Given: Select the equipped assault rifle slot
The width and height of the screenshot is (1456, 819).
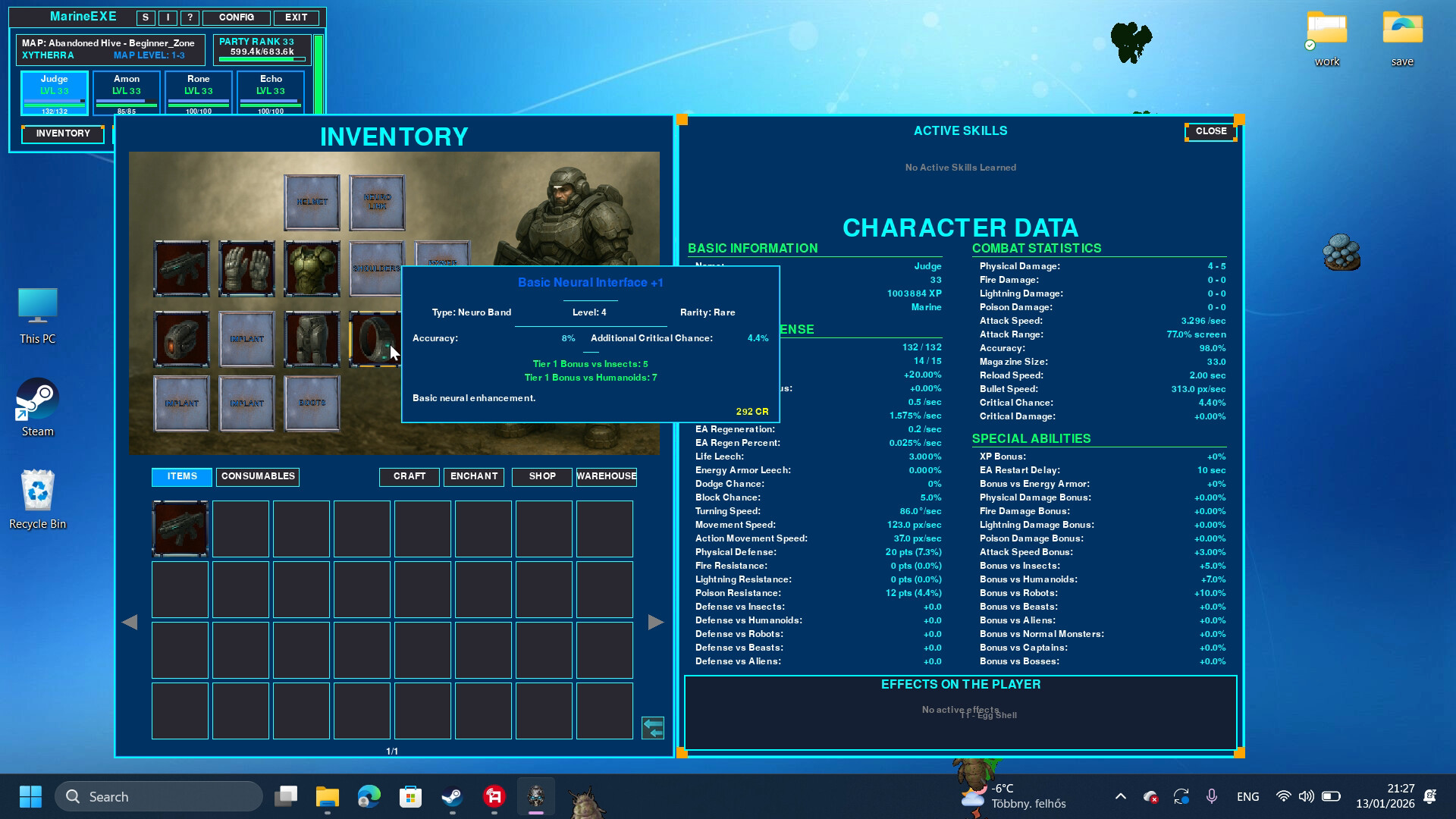Looking at the screenshot, I should [x=181, y=270].
